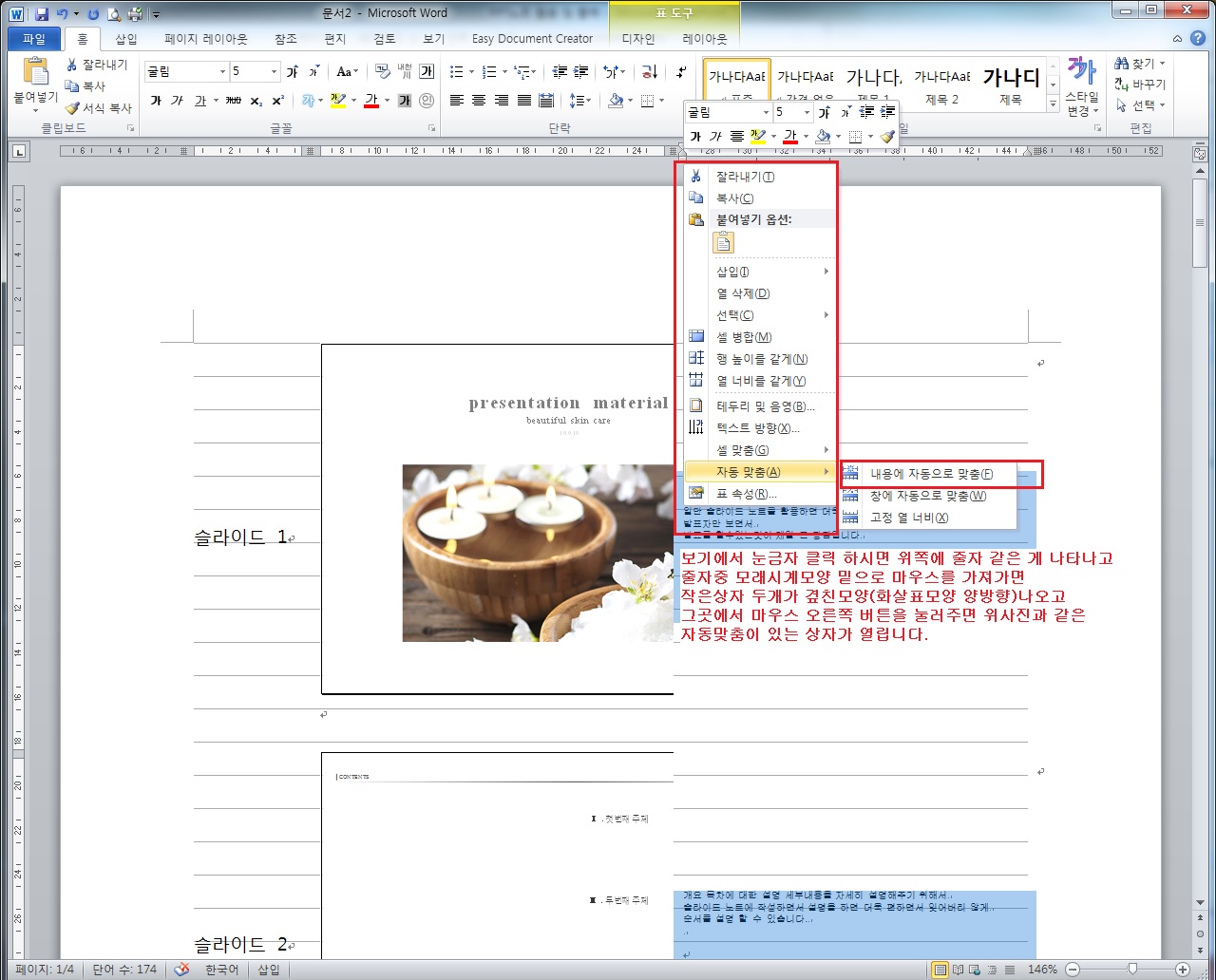Toggle bold 가 in ribbon 글꼴 group
The width and height of the screenshot is (1216, 980).
[x=156, y=100]
